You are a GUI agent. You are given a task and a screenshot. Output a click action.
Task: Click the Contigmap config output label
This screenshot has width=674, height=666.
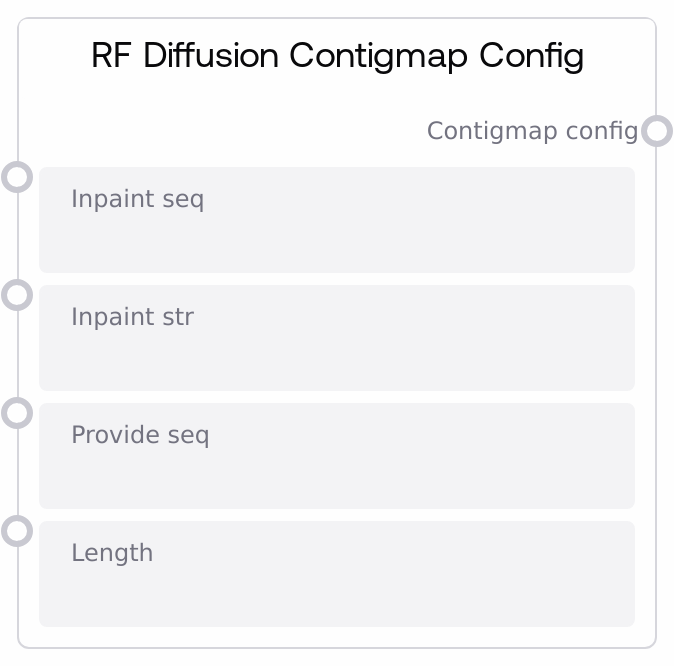[532, 131]
